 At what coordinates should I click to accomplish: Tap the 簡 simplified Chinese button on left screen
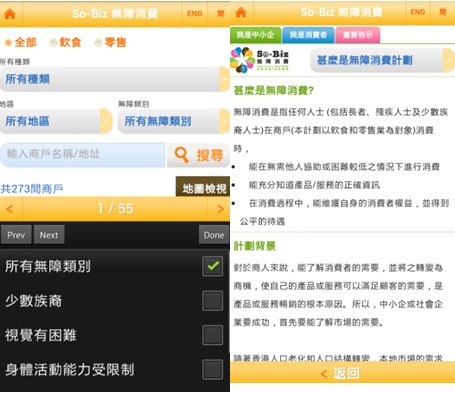220,14
